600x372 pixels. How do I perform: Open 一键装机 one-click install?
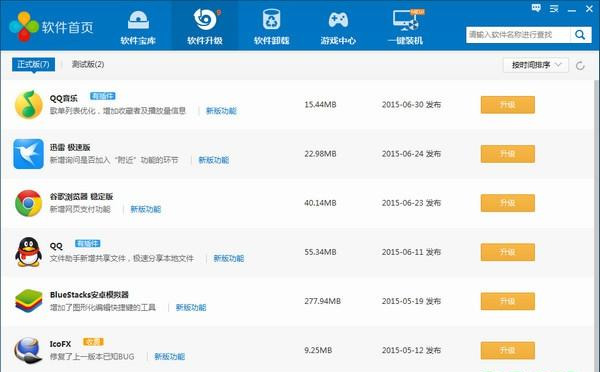(x=405, y=27)
